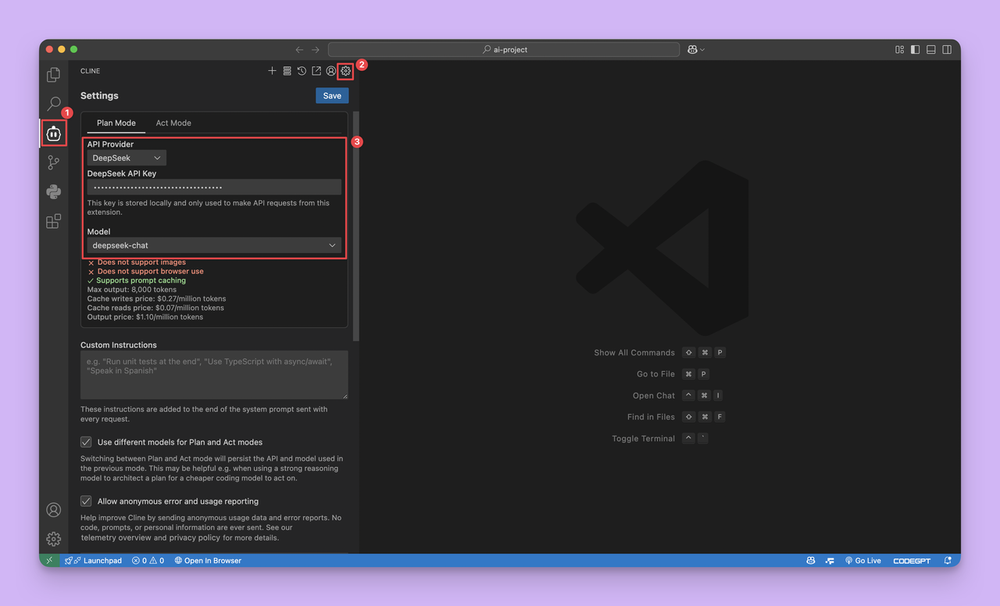Select the Cline robot icon in activity bar
The width and height of the screenshot is (1000, 606).
[x=53, y=133]
